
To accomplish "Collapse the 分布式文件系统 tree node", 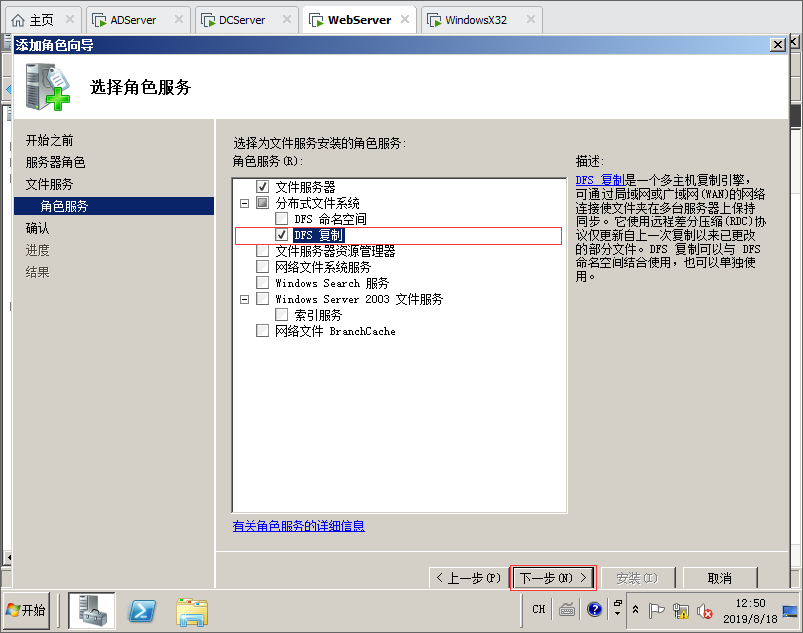I will tap(245, 203).
